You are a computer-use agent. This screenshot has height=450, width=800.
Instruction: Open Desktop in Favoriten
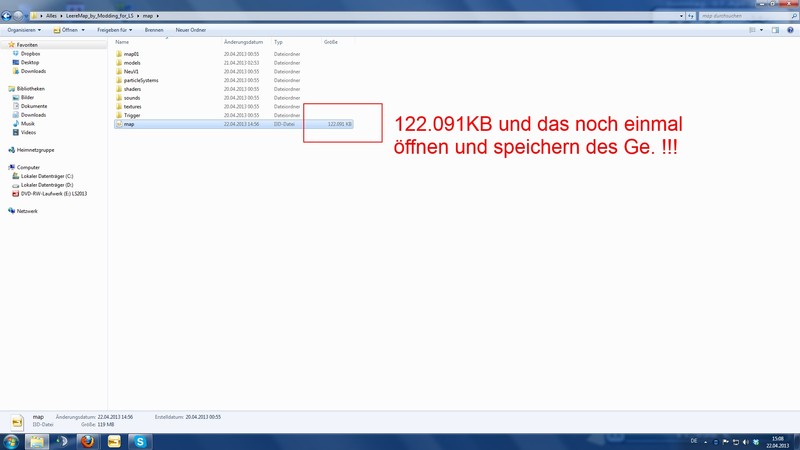coord(30,62)
